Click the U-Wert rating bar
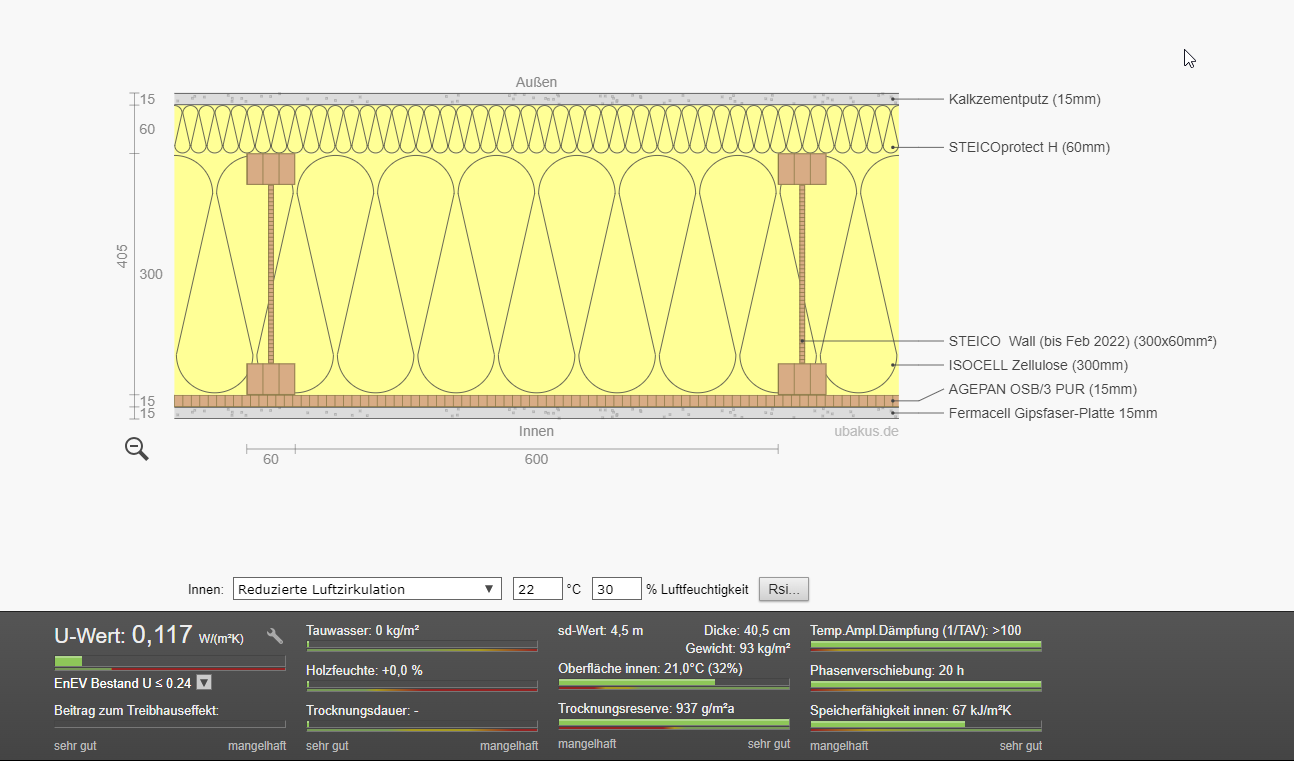The width and height of the screenshot is (1294, 761). (170, 663)
